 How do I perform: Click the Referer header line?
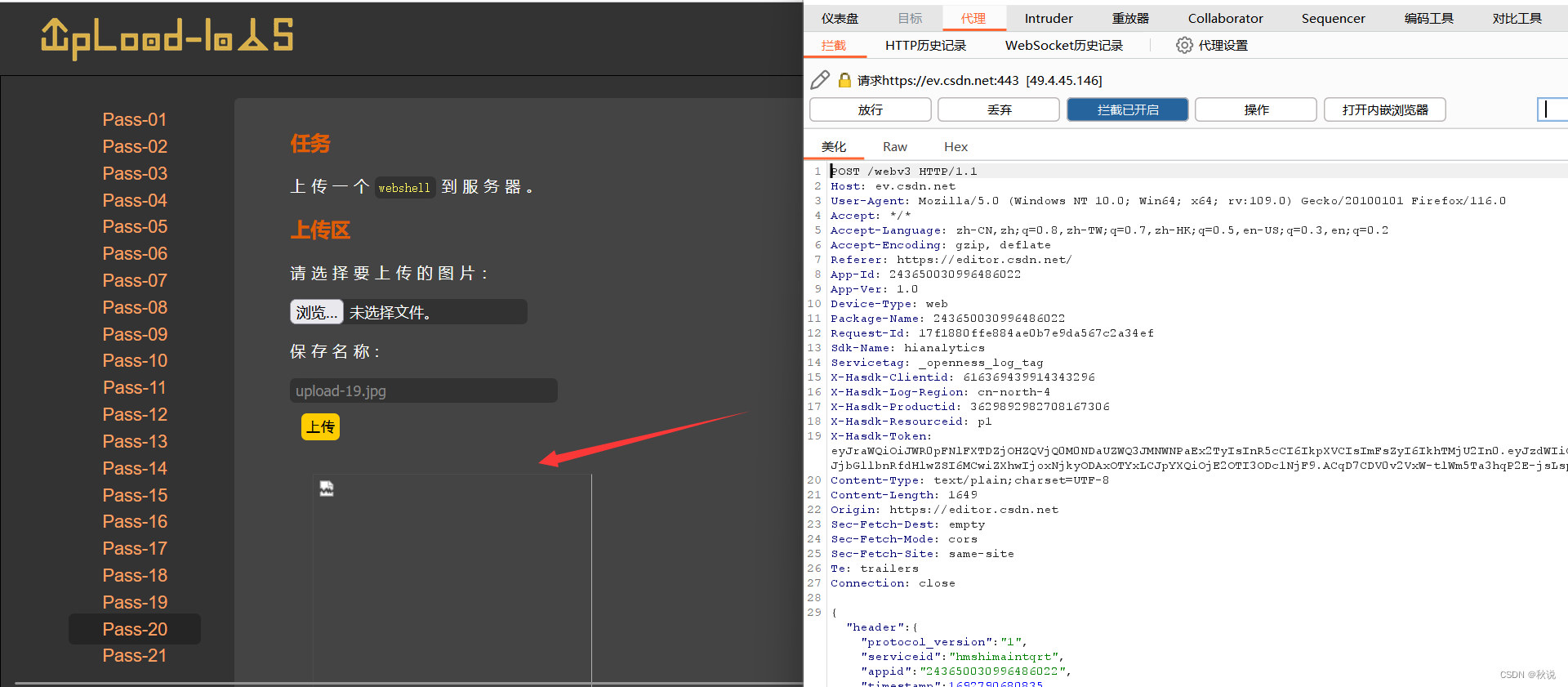click(x=951, y=260)
